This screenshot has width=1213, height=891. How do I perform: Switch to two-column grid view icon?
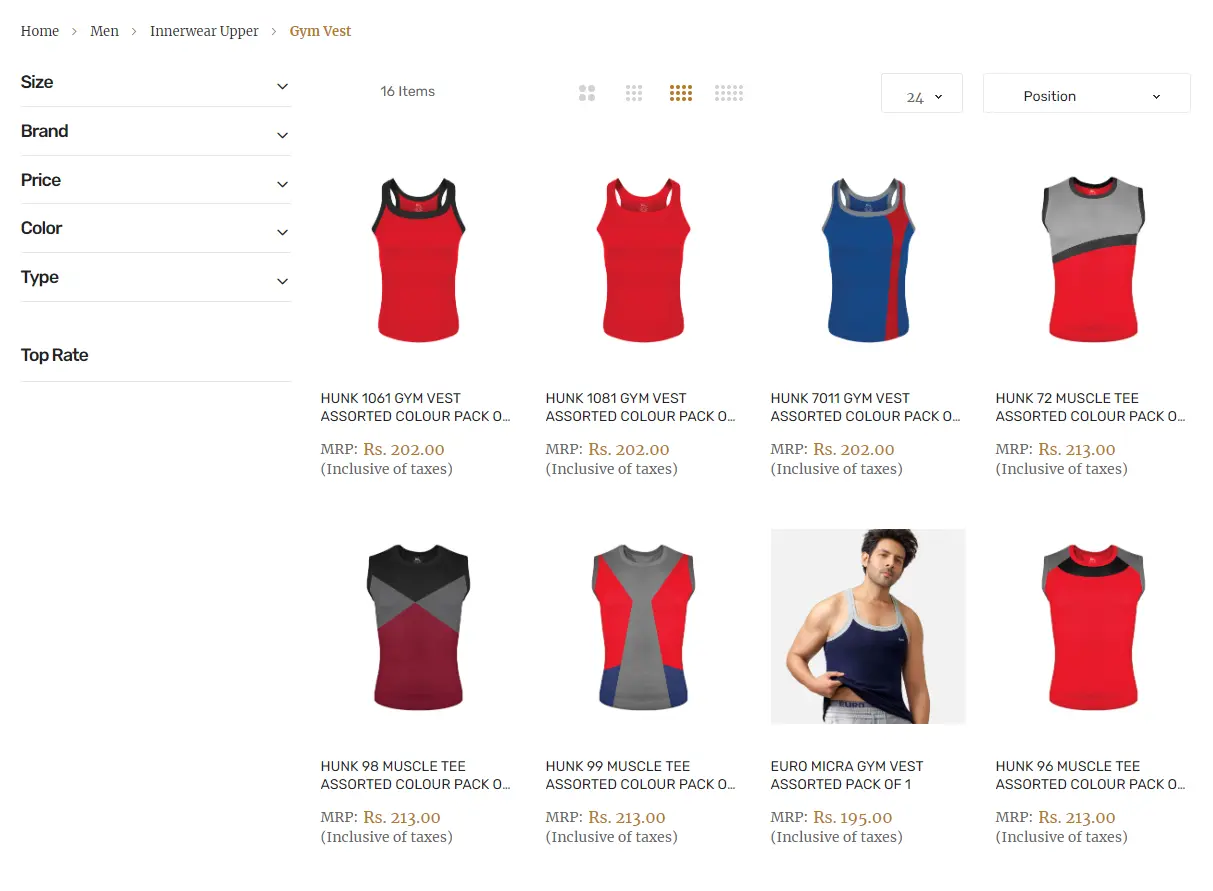587,93
